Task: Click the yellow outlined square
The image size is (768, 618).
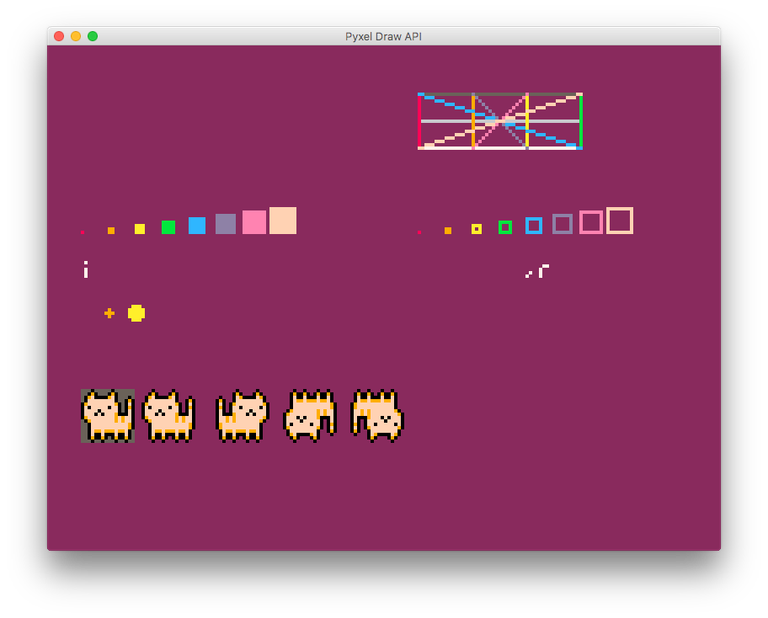Action: click(x=477, y=229)
